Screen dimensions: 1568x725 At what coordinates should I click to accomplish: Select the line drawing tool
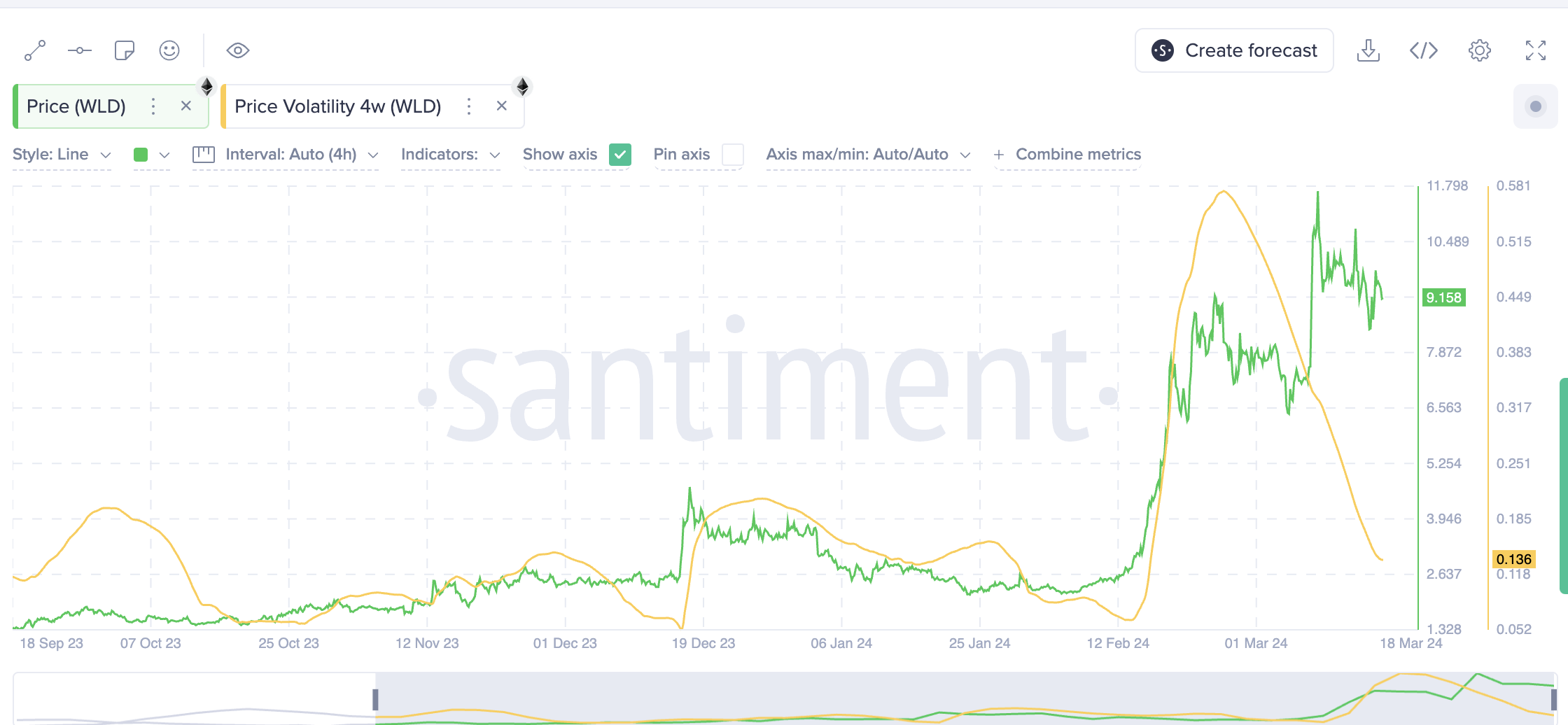point(35,50)
